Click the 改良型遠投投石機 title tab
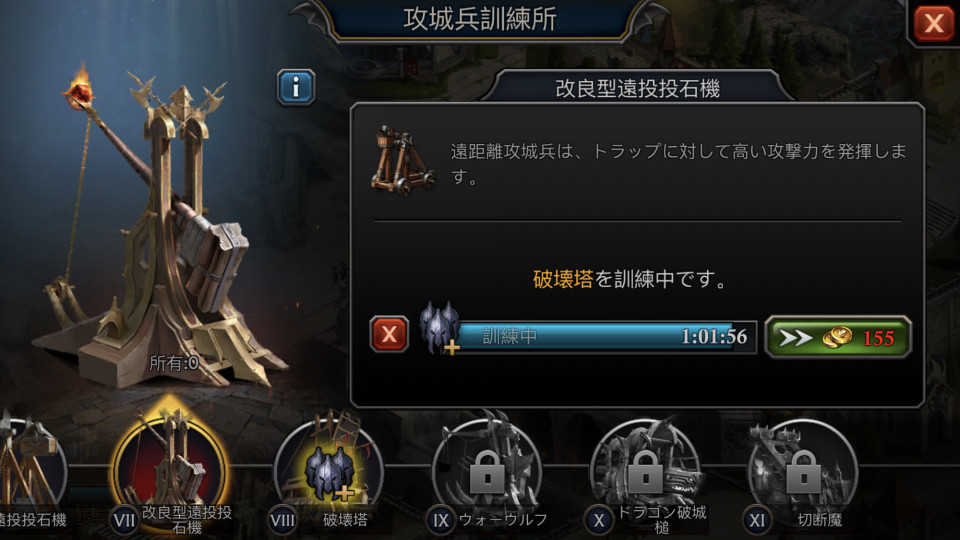 click(x=637, y=88)
